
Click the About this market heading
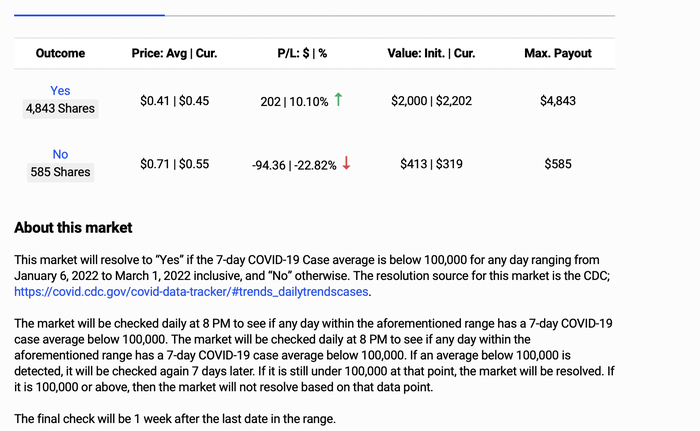[x=73, y=228]
